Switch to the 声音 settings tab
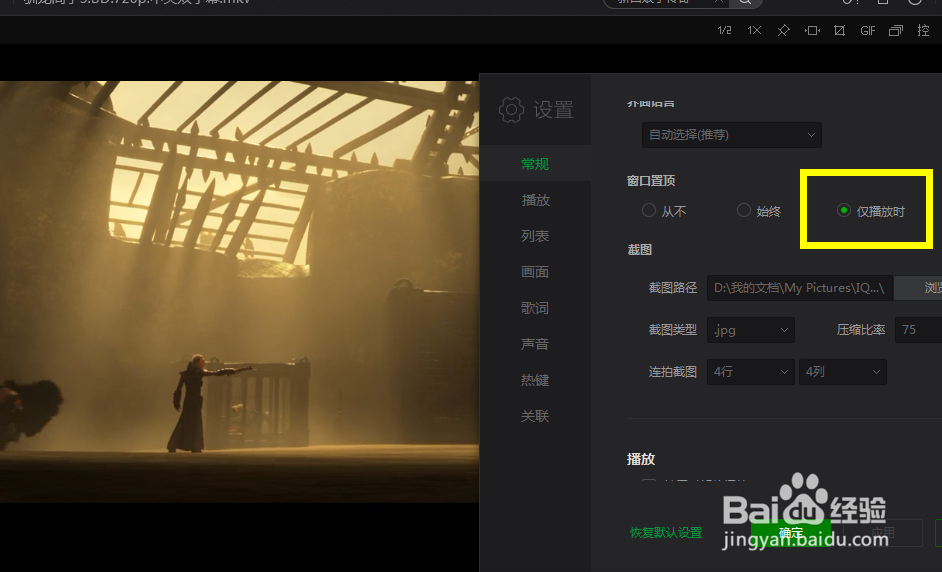The height and width of the screenshot is (572, 942). [535, 344]
